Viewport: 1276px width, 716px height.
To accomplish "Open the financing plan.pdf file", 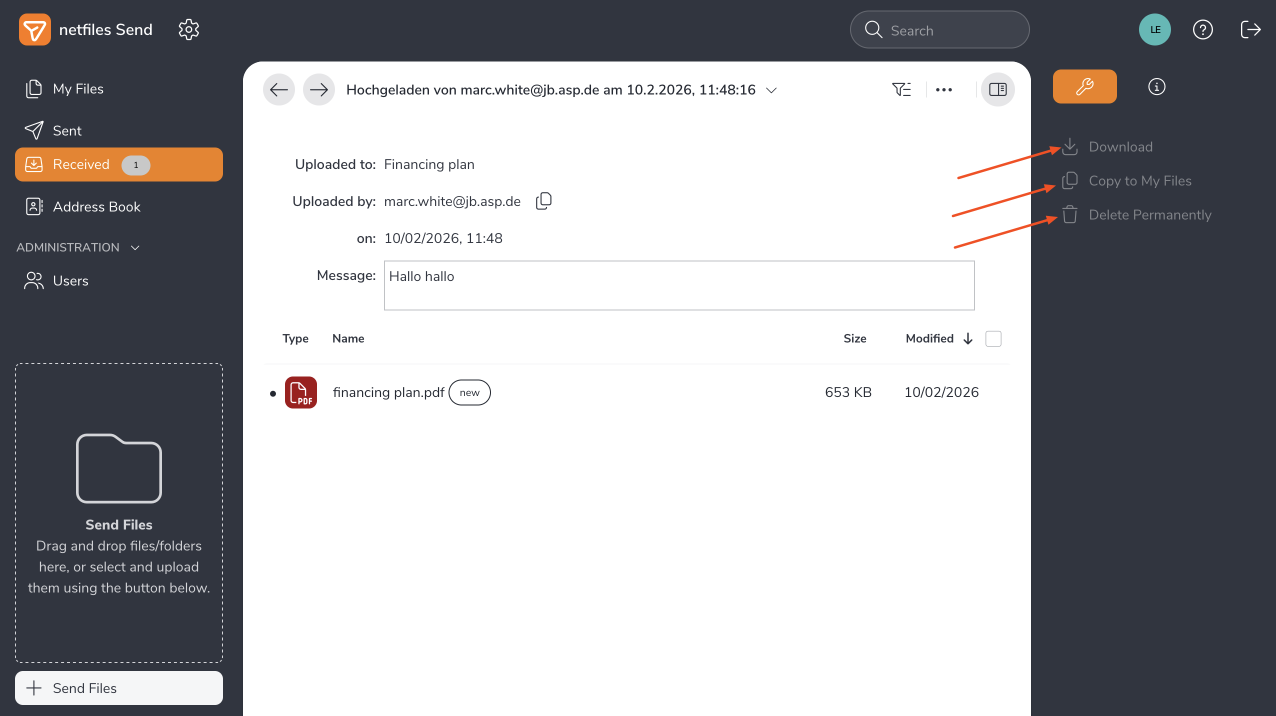I will (388, 393).
